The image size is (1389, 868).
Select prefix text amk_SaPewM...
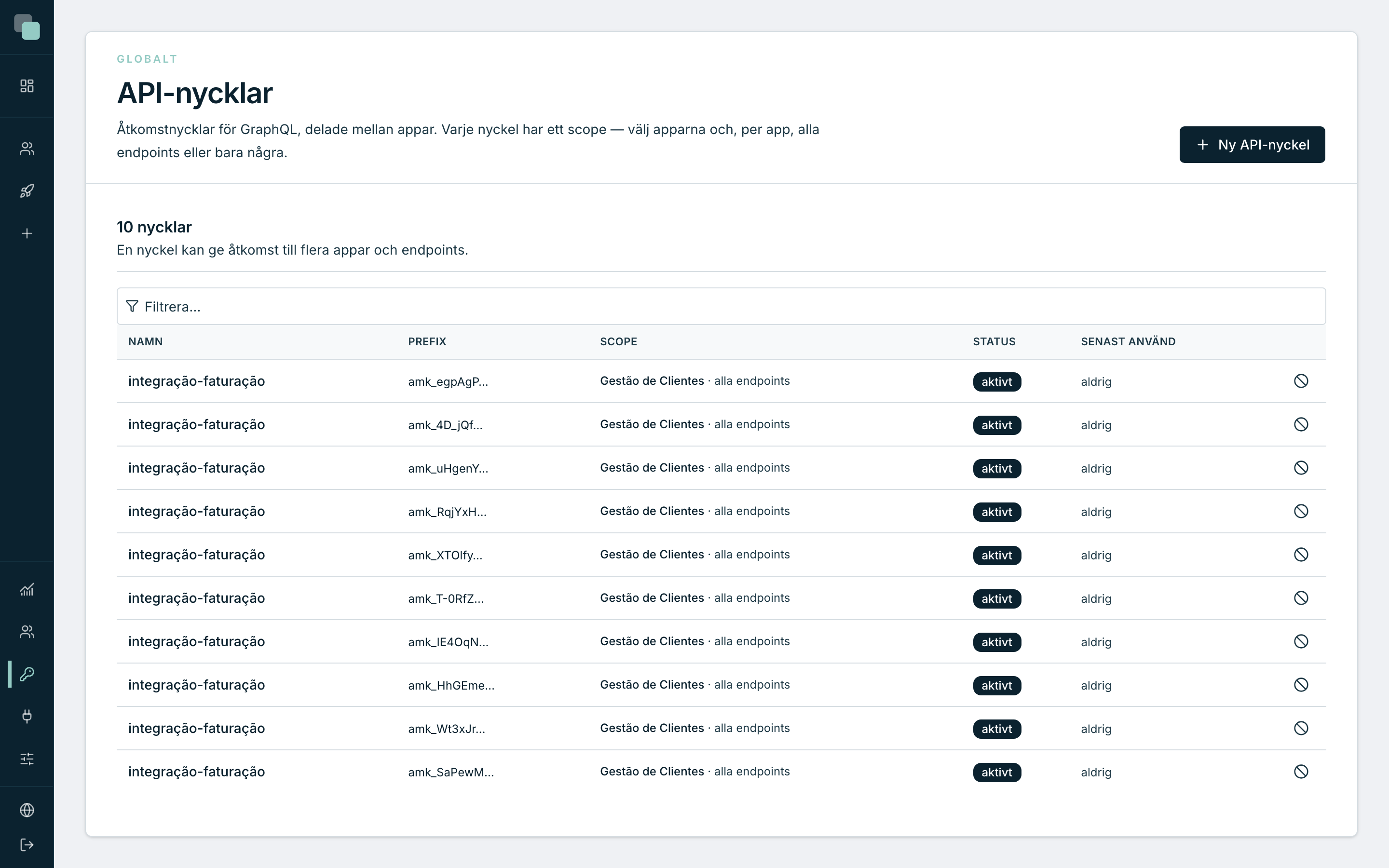450,772
